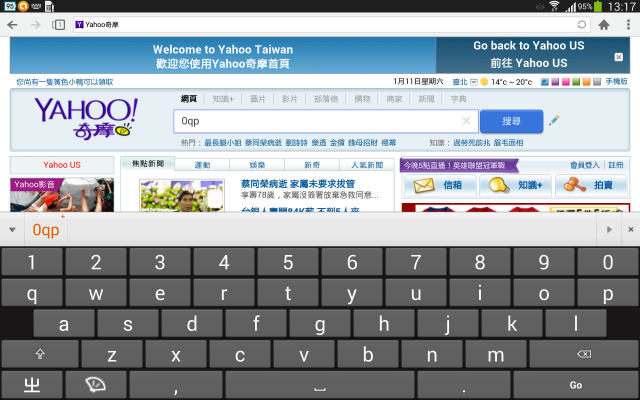Pick the 0qp candidate suggestion
This screenshot has height=400, width=640.
(46, 230)
